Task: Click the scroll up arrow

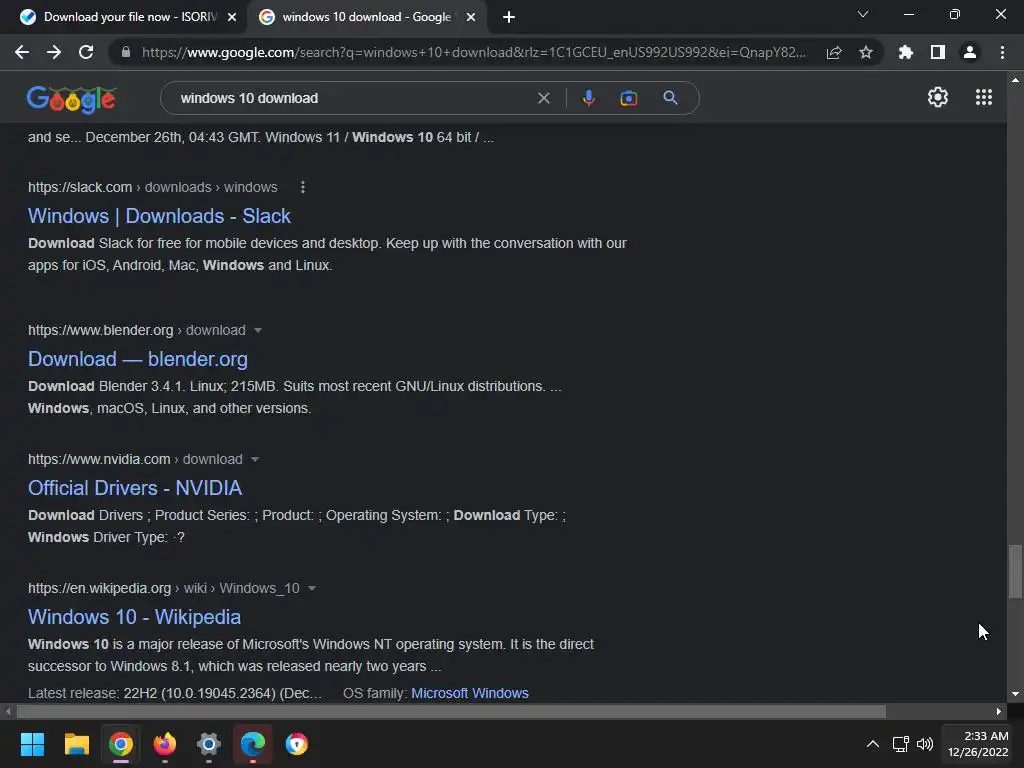Action: (x=1015, y=80)
